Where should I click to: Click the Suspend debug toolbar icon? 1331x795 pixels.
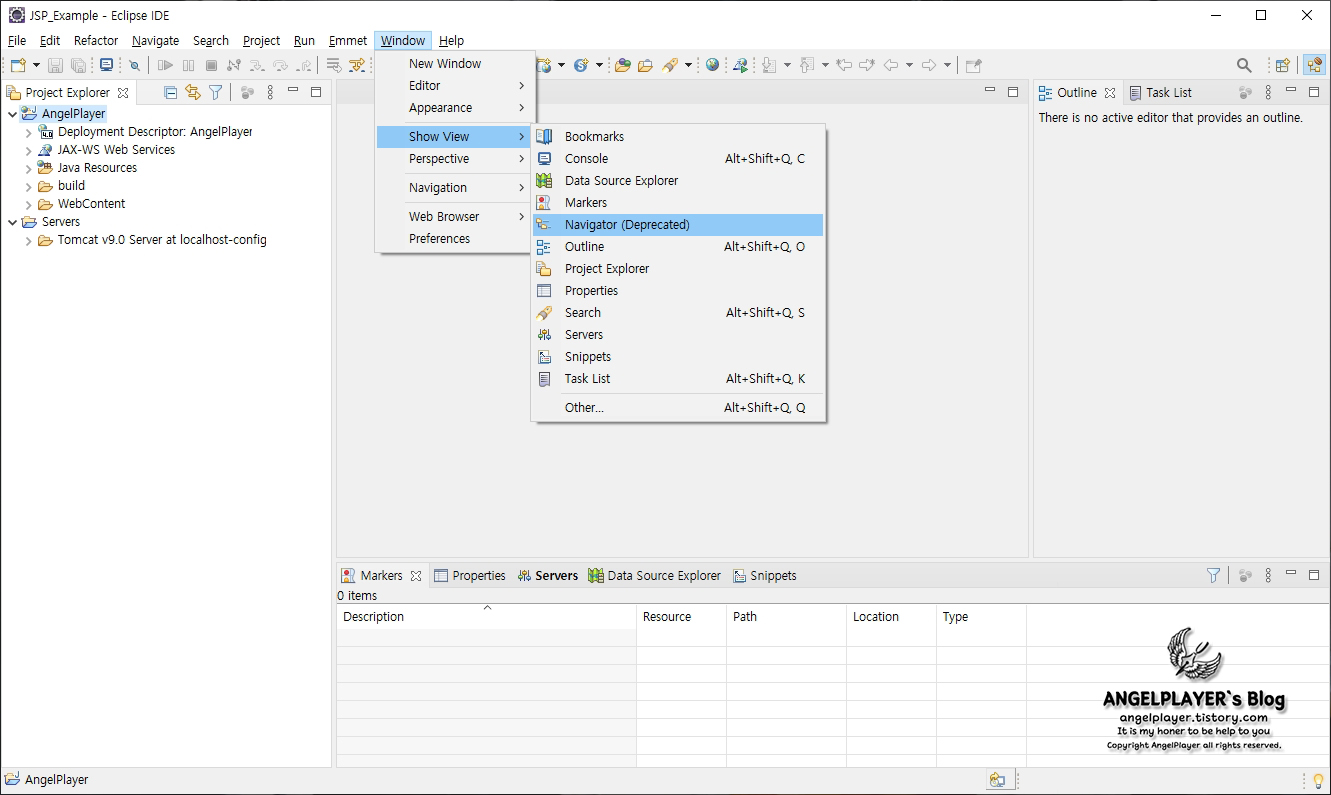(x=188, y=65)
